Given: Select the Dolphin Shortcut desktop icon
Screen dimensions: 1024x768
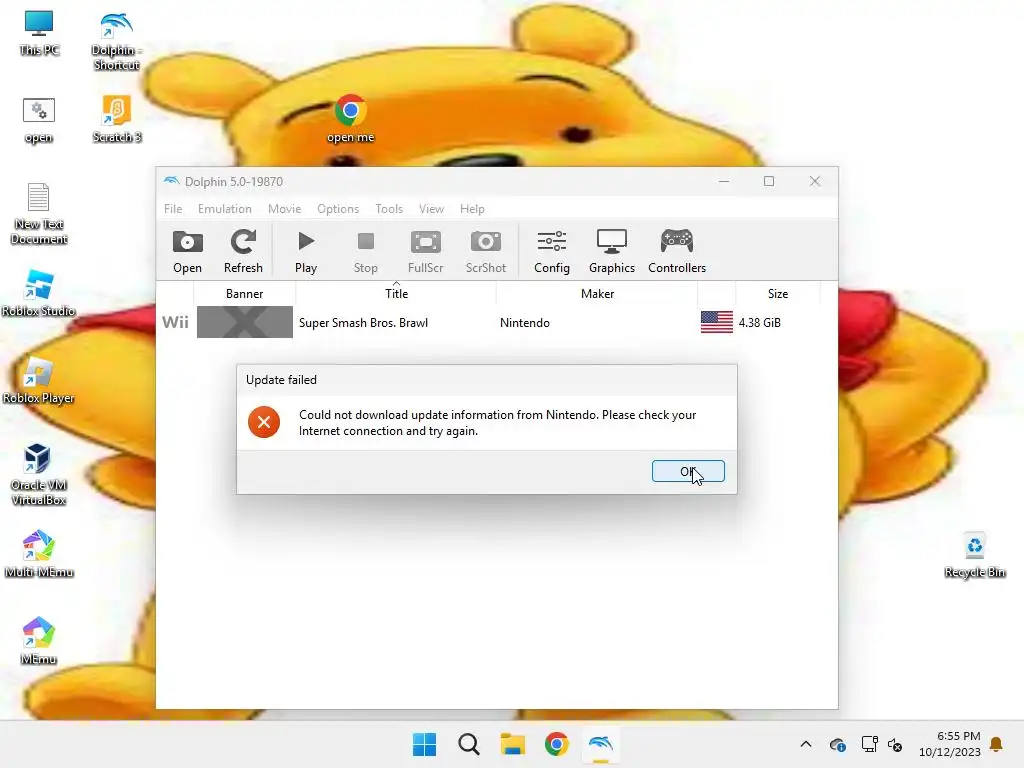Looking at the screenshot, I should pos(116,40).
